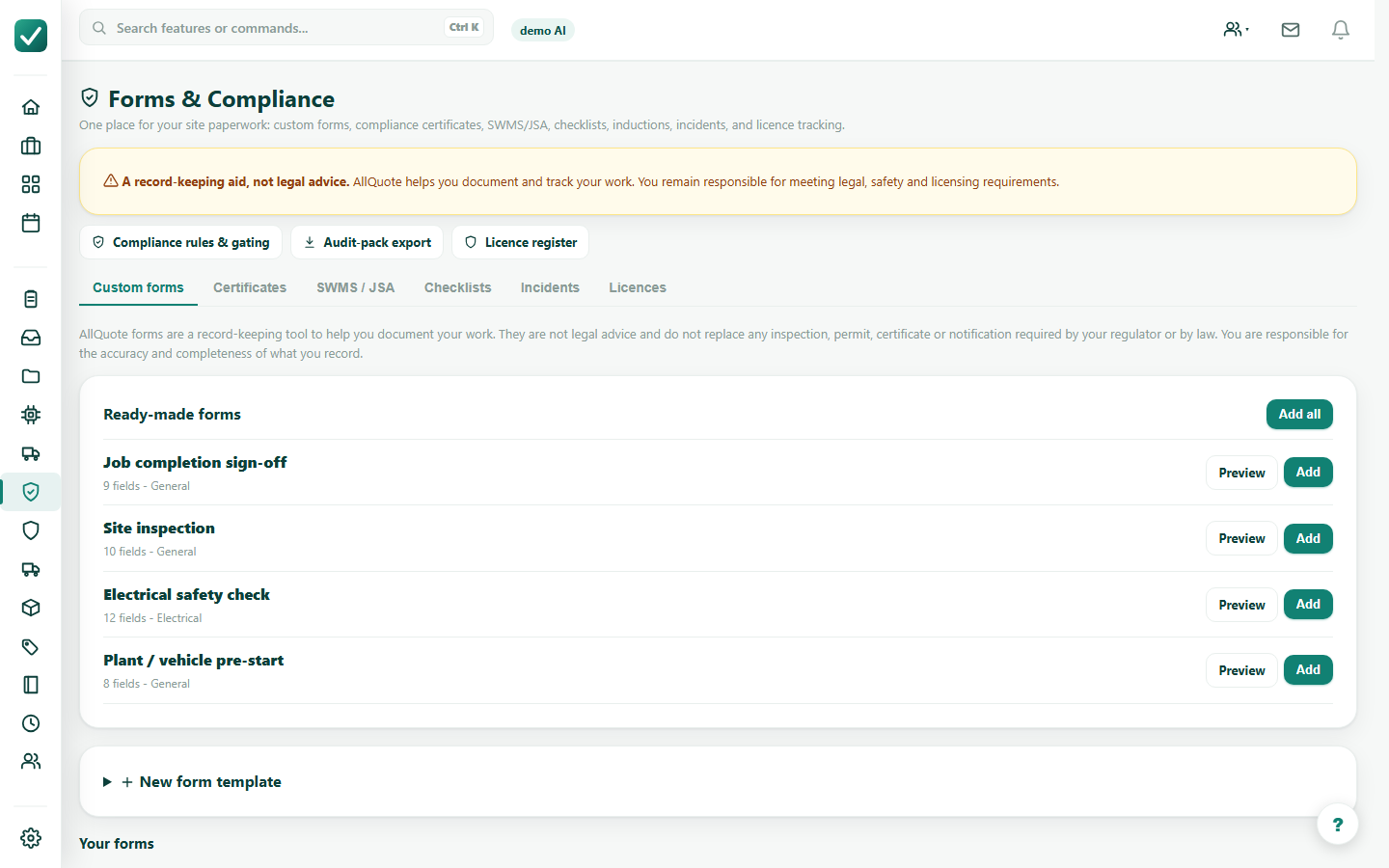
Task: Open the four-squares grid sidebar icon
Action: click(x=31, y=184)
